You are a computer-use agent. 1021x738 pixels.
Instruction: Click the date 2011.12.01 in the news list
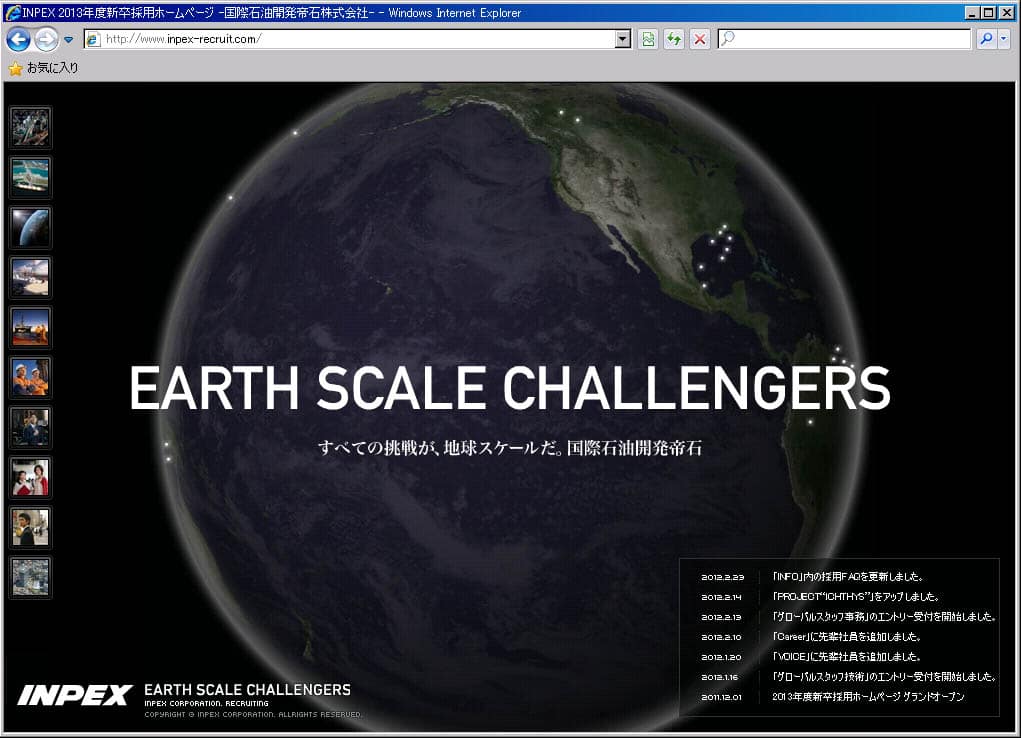pyautogui.click(x=721, y=697)
